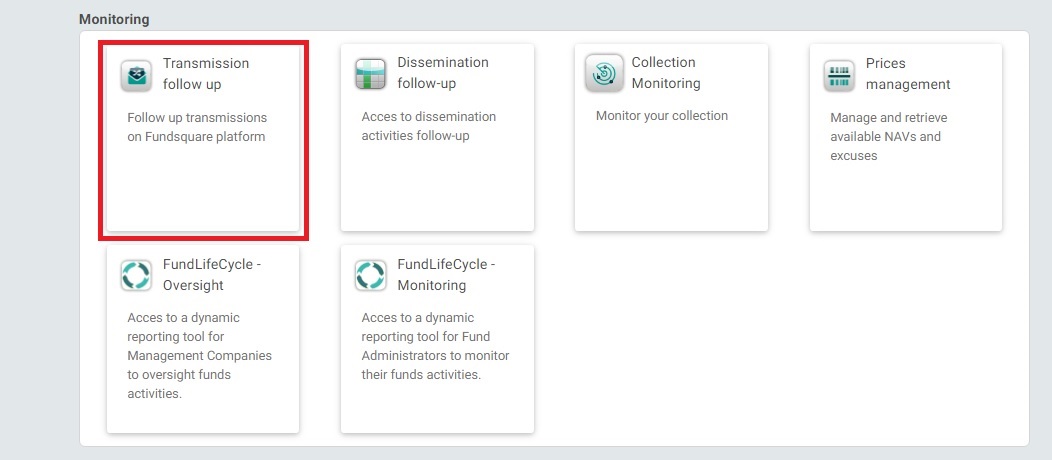Select the Collection Monitoring title text
Viewport: 1052px width, 460px height.
point(666,73)
